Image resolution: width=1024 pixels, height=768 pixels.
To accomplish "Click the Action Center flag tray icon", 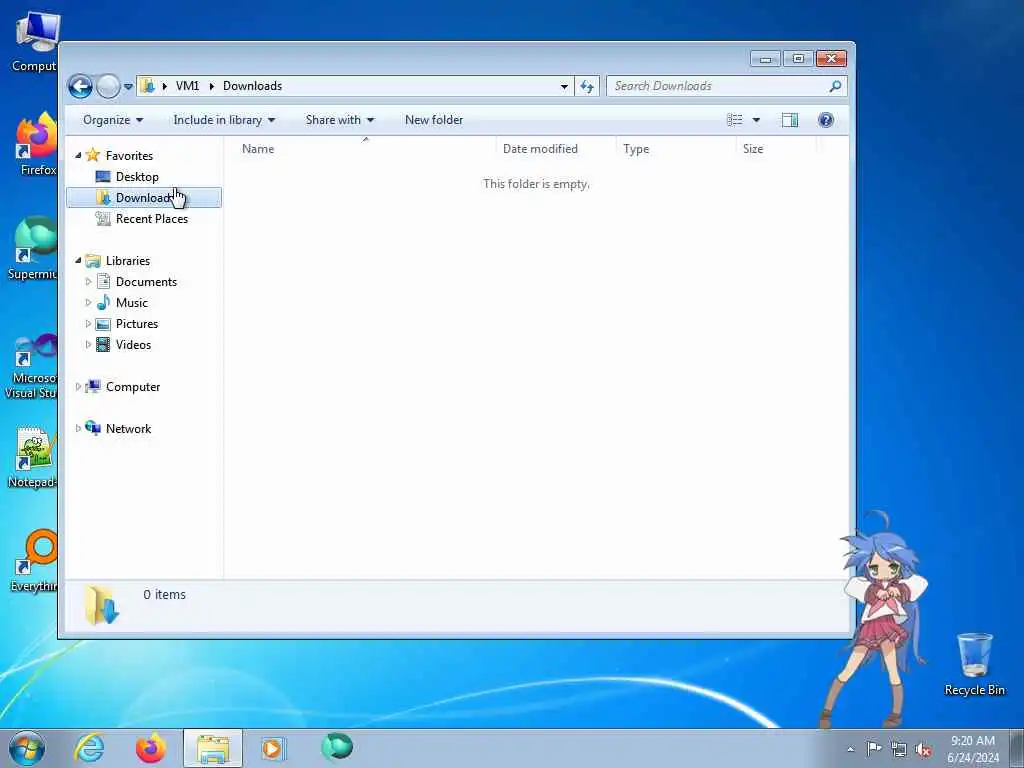I will pos(874,748).
